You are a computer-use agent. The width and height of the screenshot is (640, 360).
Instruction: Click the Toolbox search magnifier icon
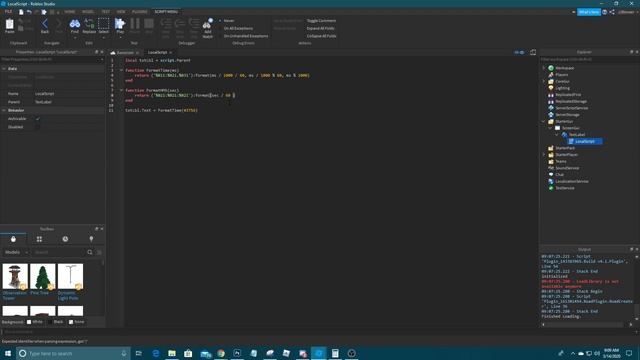(90, 252)
